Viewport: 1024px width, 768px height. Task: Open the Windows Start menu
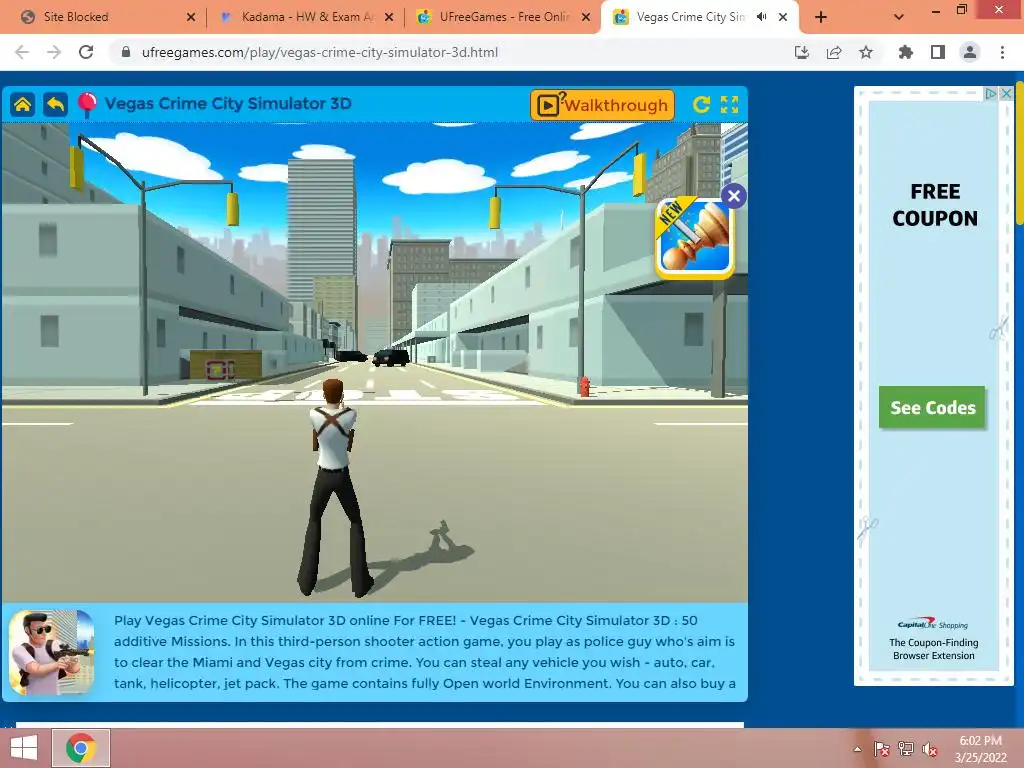coord(24,748)
